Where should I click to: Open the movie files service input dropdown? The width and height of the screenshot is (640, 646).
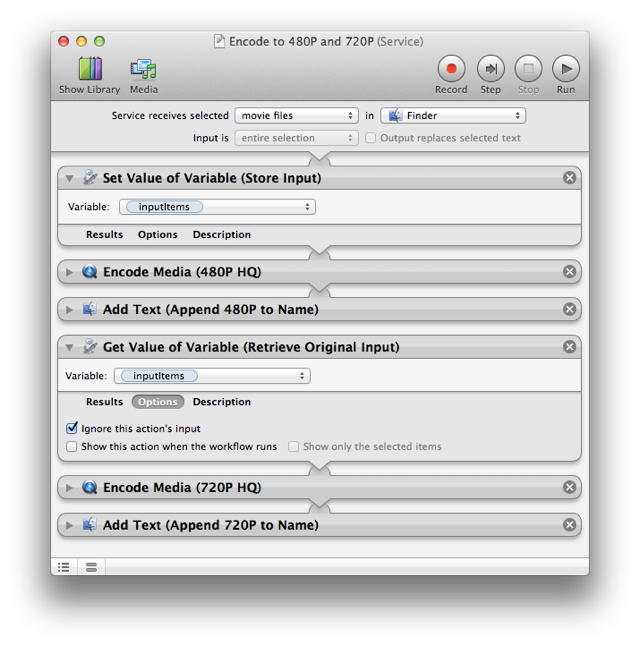[x=296, y=116]
